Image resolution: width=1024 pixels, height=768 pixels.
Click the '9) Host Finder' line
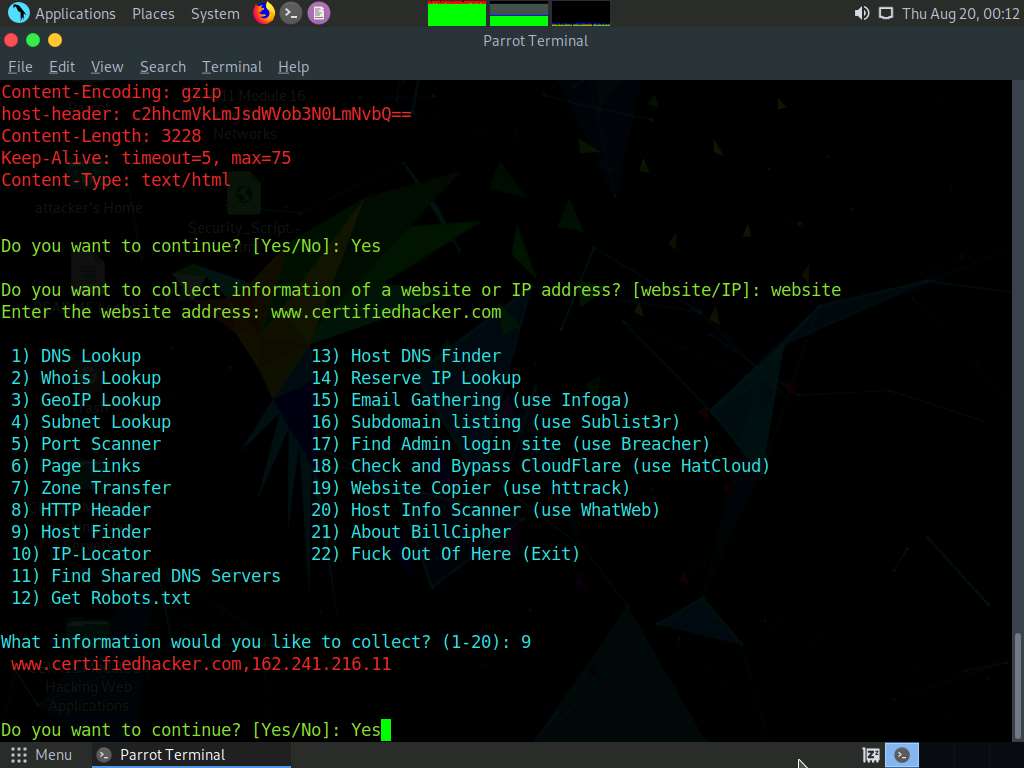81,532
